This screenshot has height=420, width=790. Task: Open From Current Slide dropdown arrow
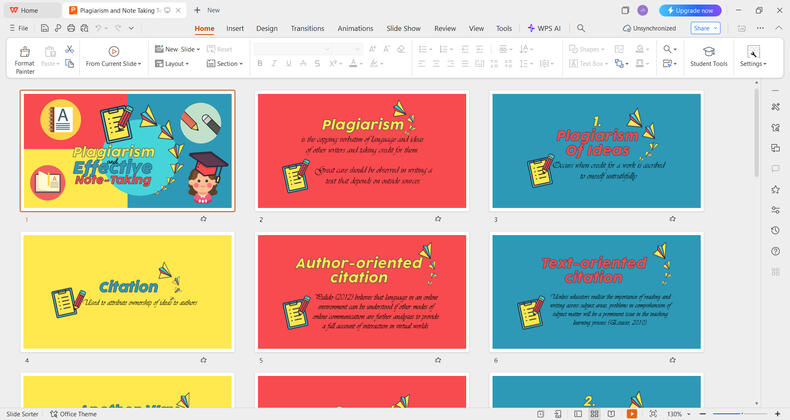tap(140, 64)
